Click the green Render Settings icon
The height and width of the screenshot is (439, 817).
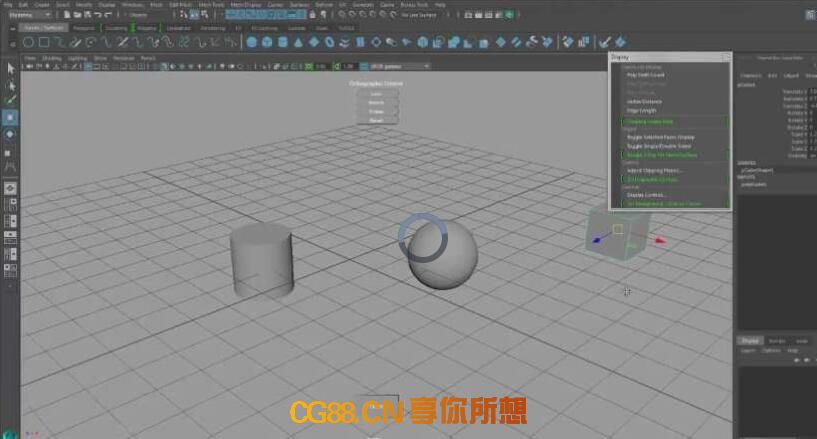(x=509, y=15)
